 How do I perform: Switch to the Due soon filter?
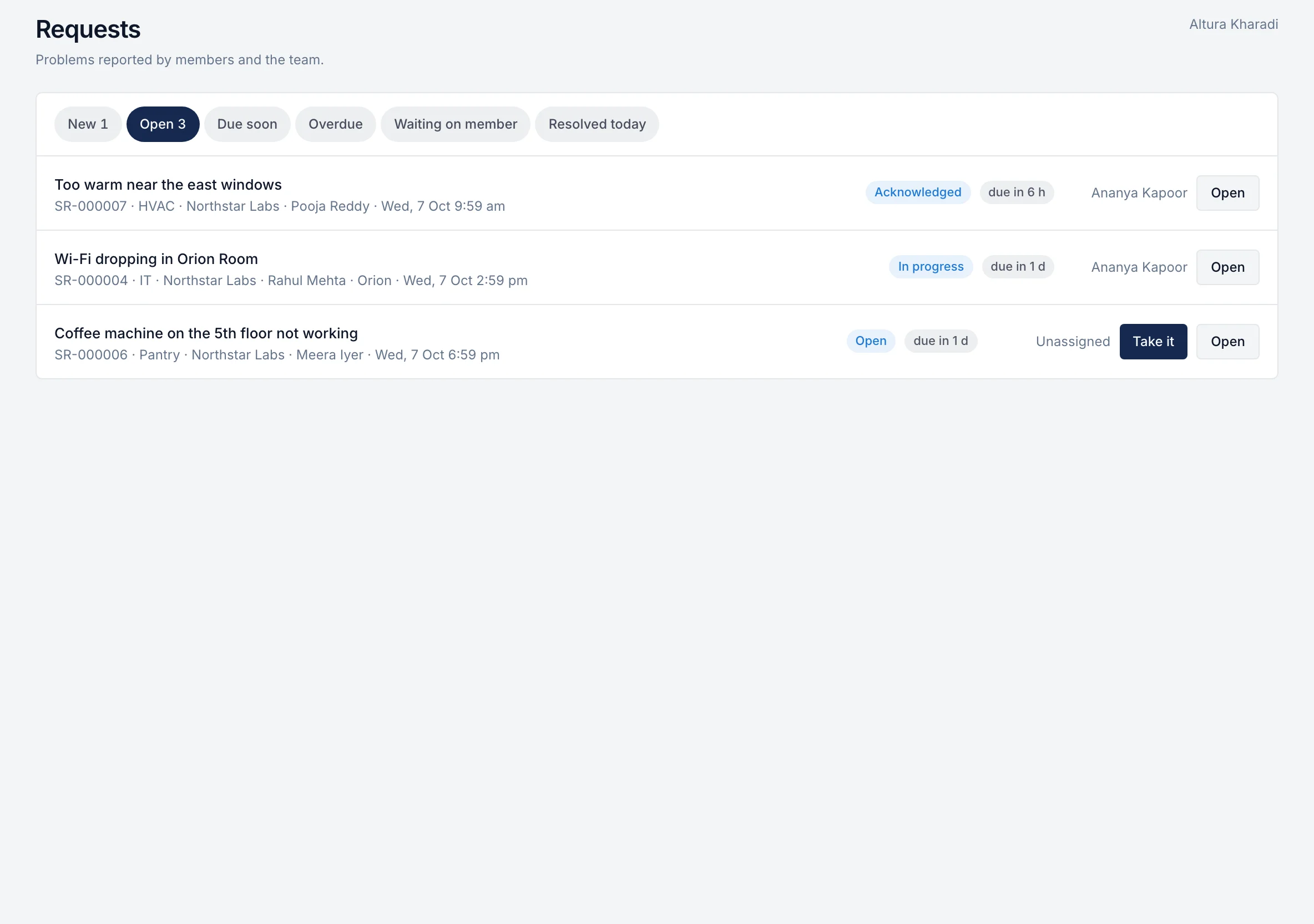pyautogui.click(x=247, y=124)
